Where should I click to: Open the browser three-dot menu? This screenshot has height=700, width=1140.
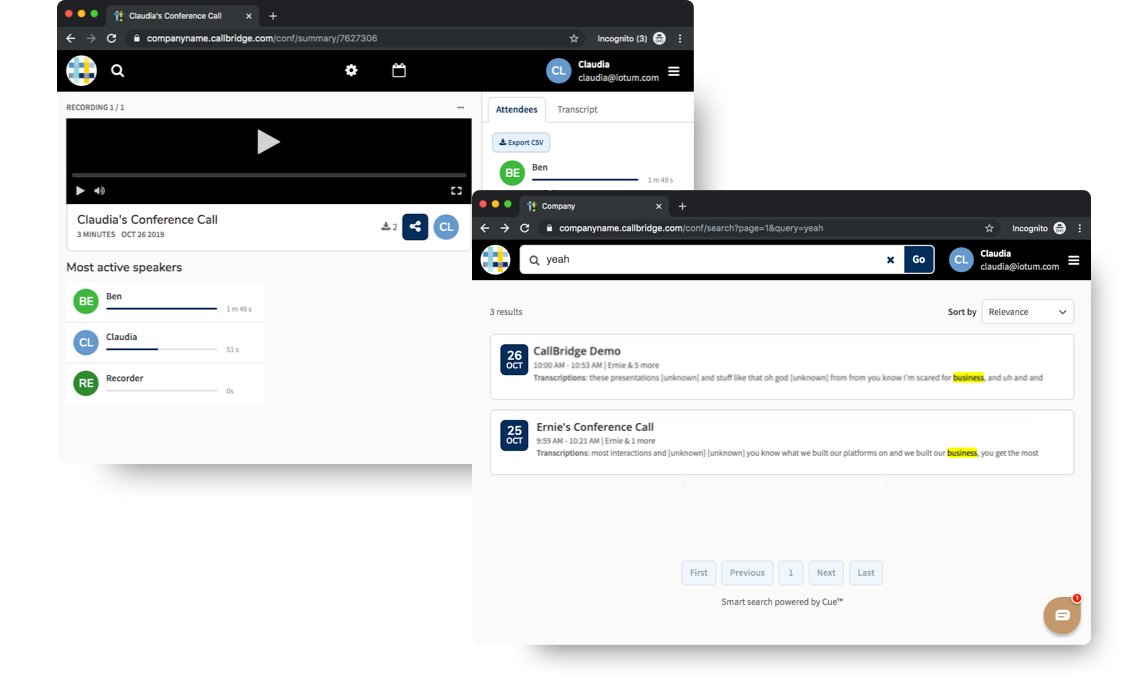click(x=1079, y=228)
